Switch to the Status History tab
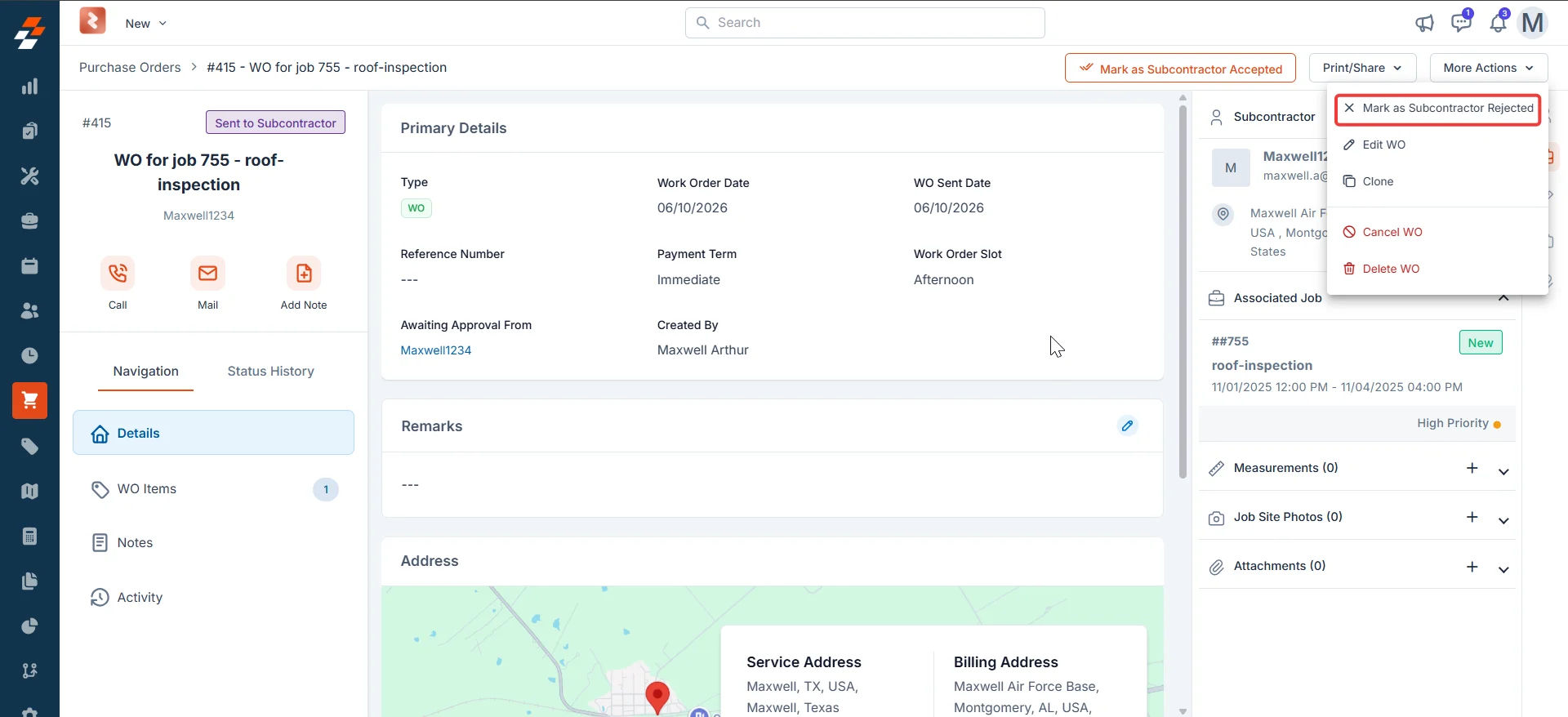 tap(270, 372)
